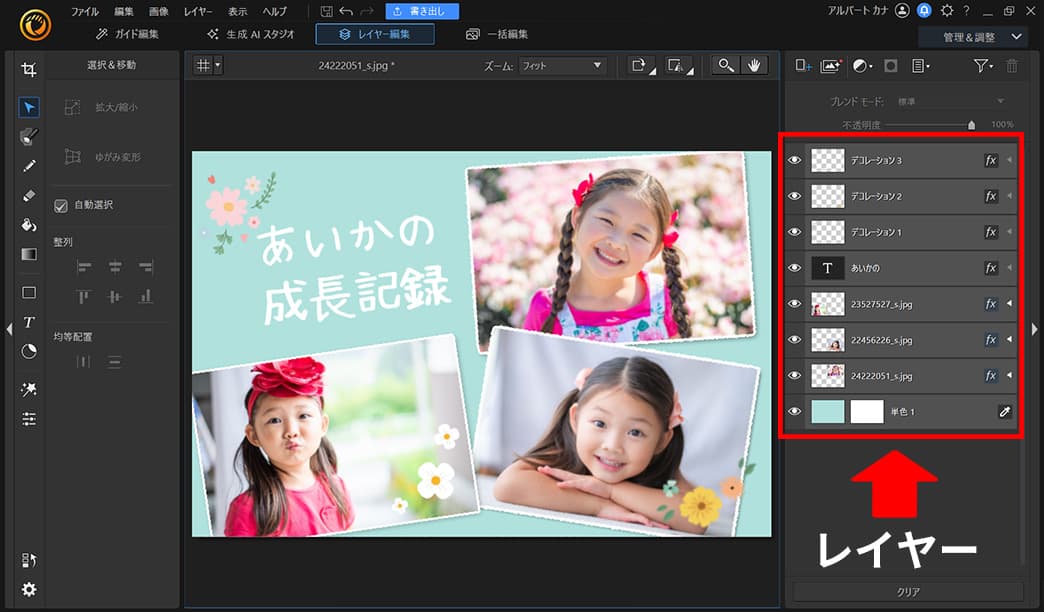Select the 単色 1 layer thumbnail

click(828, 411)
